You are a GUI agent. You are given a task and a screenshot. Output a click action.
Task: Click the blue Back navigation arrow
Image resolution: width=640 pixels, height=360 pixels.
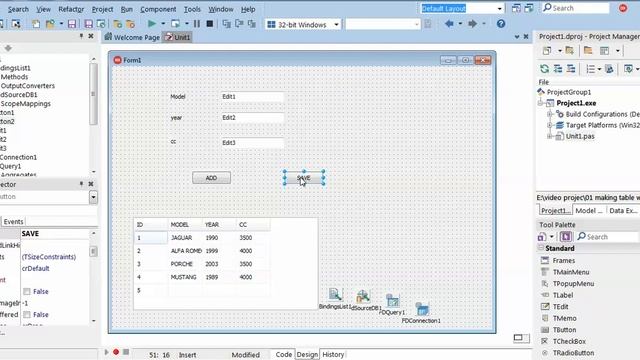[x=449, y=24]
